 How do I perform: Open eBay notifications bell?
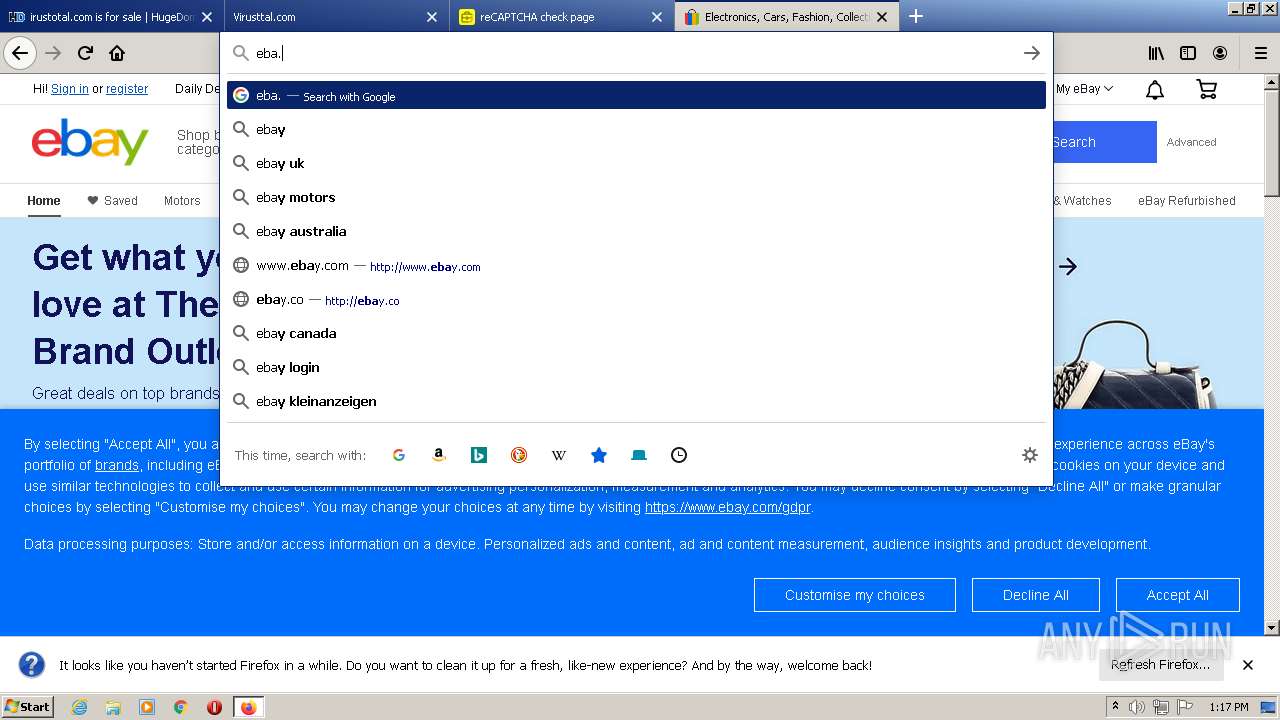click(x=1155, y=90)
